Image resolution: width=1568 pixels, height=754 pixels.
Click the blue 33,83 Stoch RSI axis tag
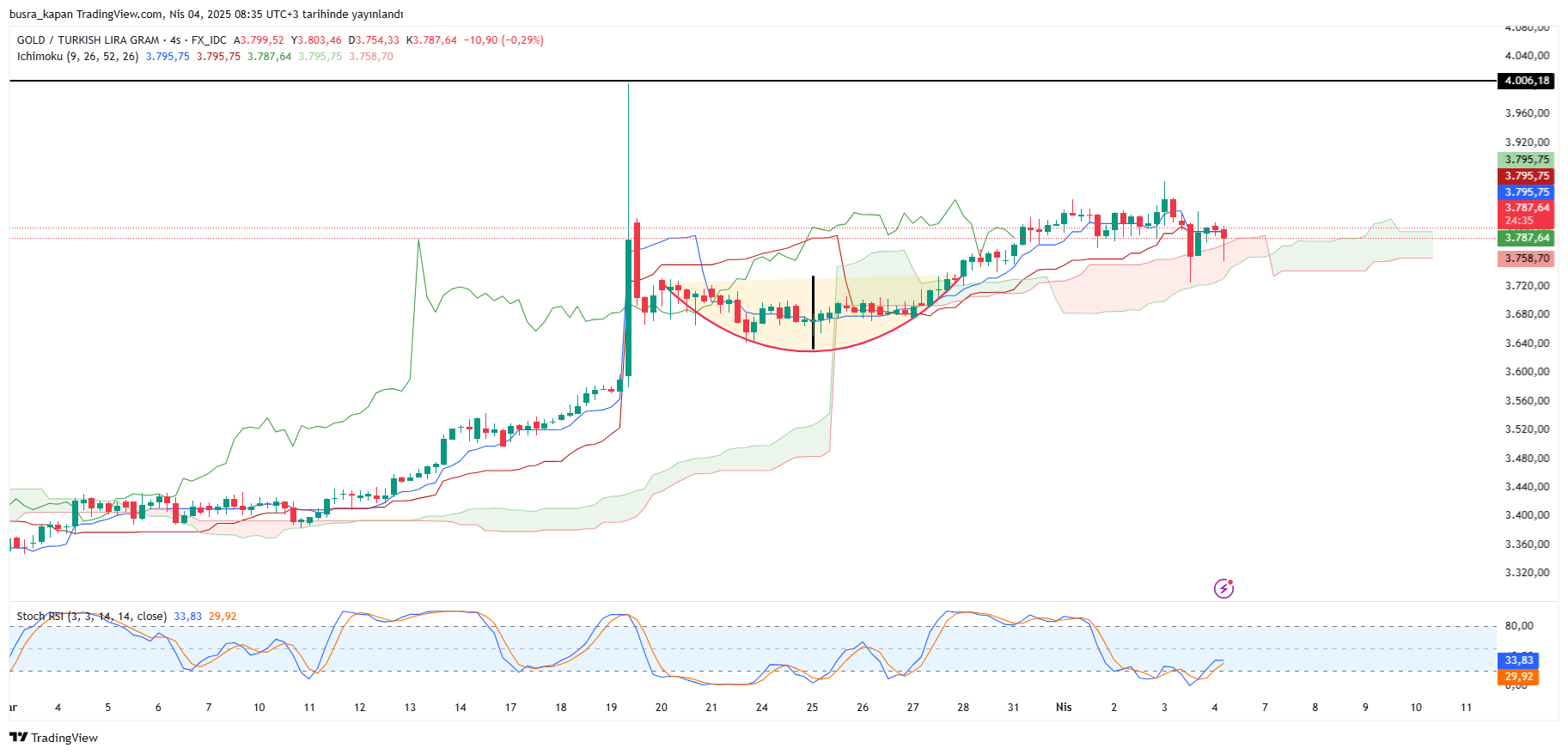[x=1519, y=660]
